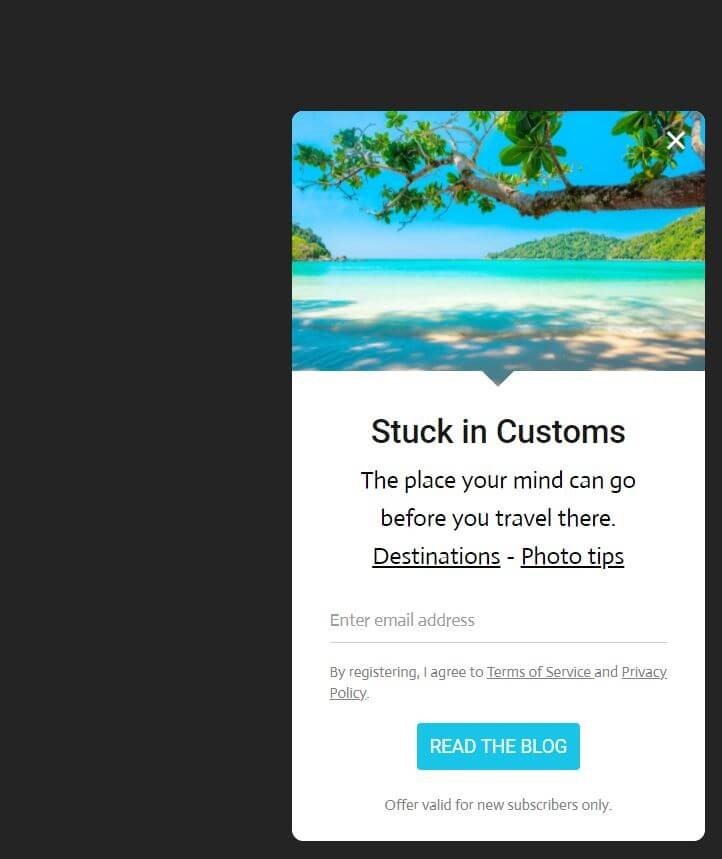
Task: Close the Stuck in Customs popup
Action: click(x=675, y=141)
